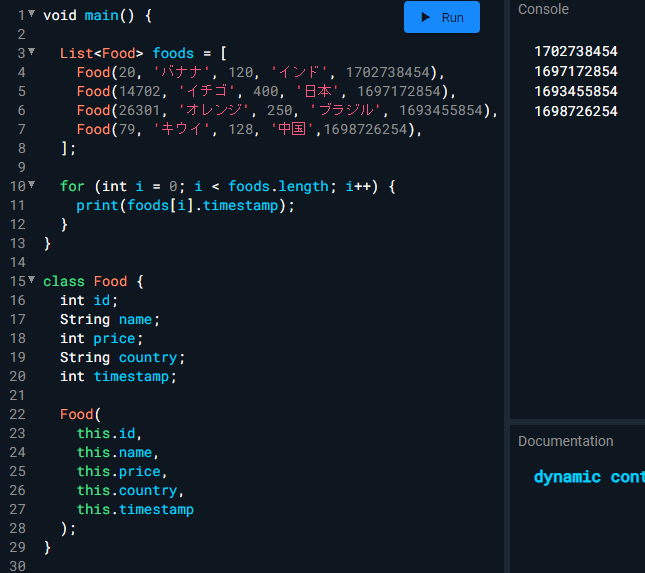The image size is (645, 573).
Task: Click line number 30 in the gutter
Action: 18,566
